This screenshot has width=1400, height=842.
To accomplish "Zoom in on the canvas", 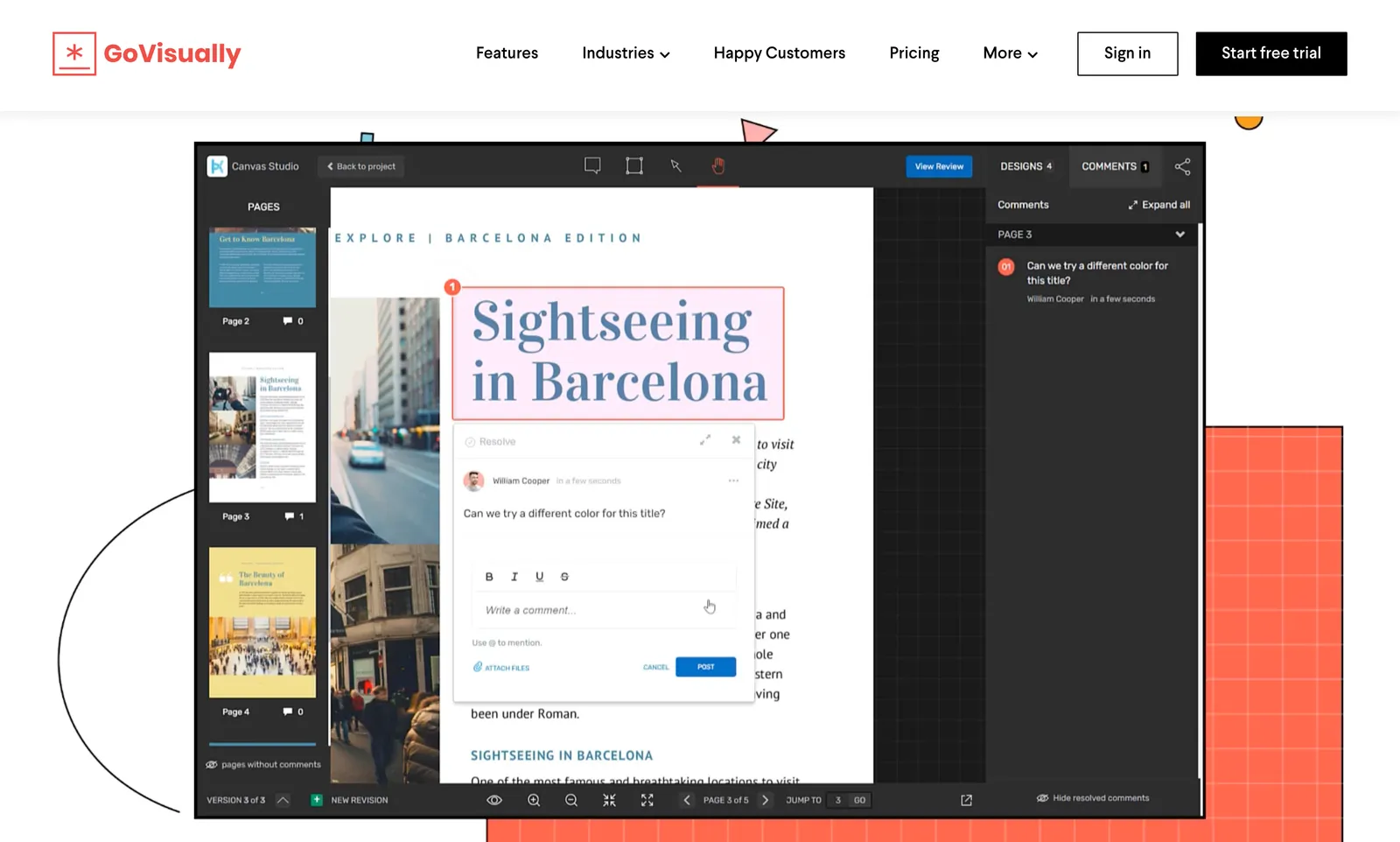I will pyautogui.click(x=534, y=799).
